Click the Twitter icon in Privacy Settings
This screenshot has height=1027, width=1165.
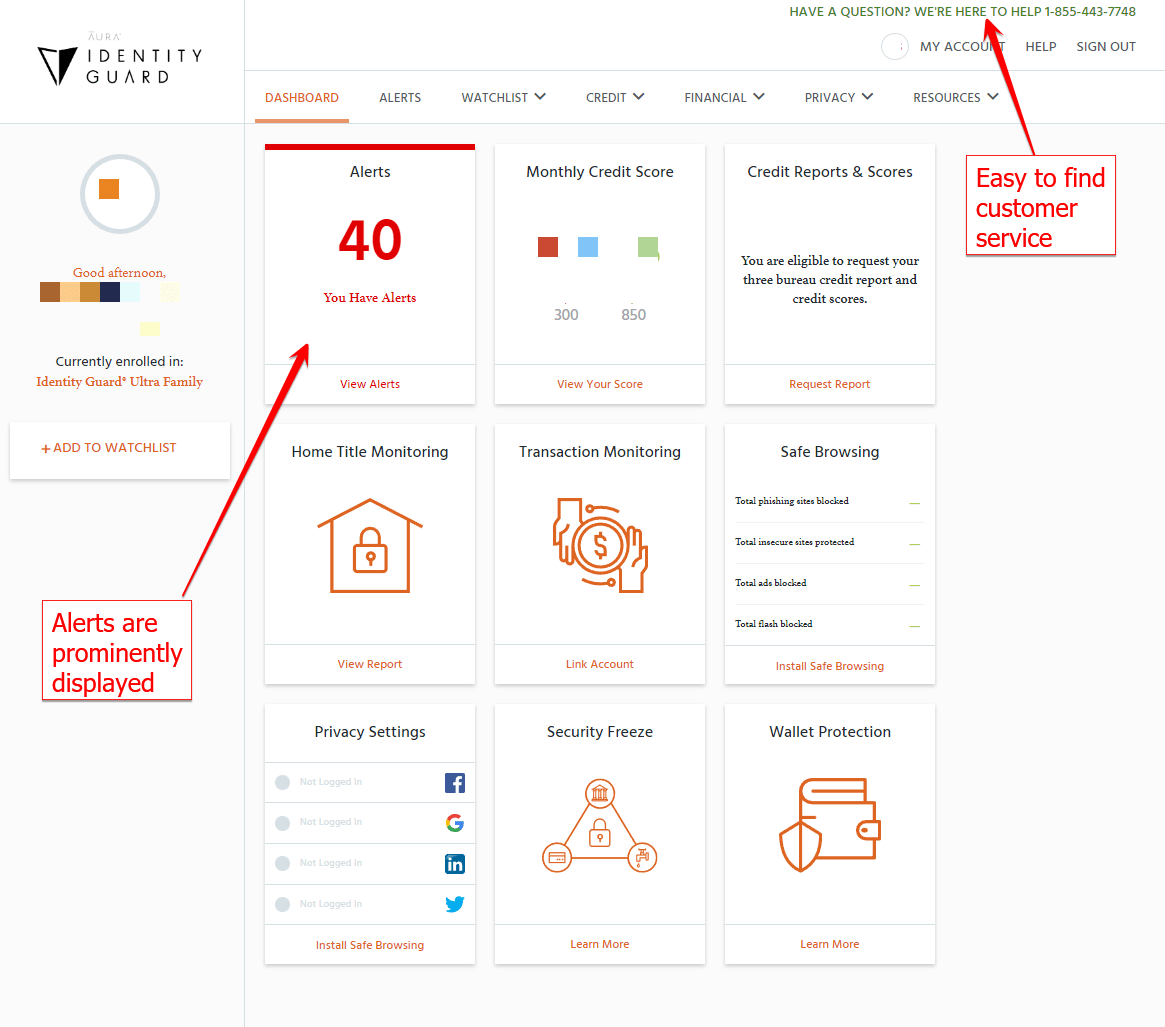pos(455,903)
